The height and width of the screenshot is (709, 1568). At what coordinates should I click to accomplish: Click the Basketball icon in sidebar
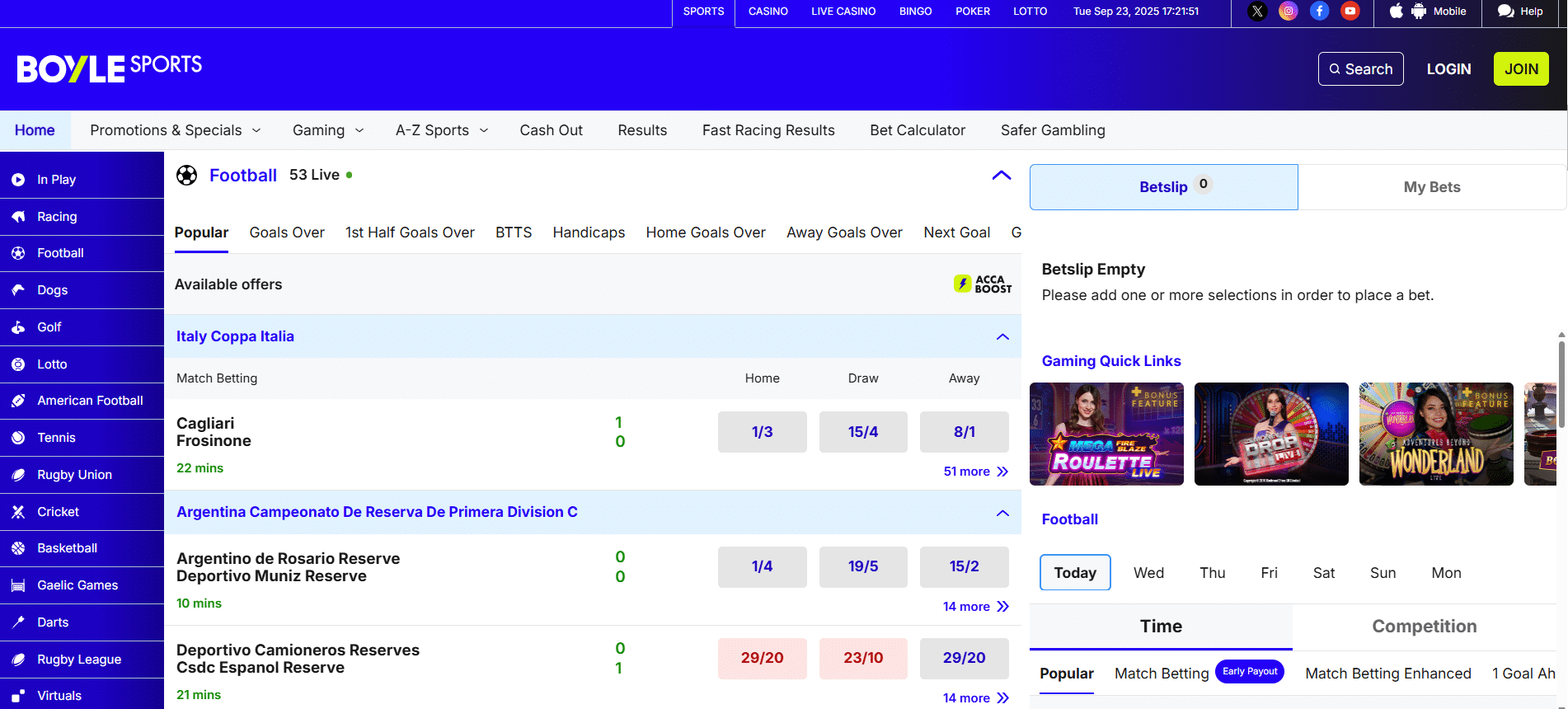coord(18,548)
